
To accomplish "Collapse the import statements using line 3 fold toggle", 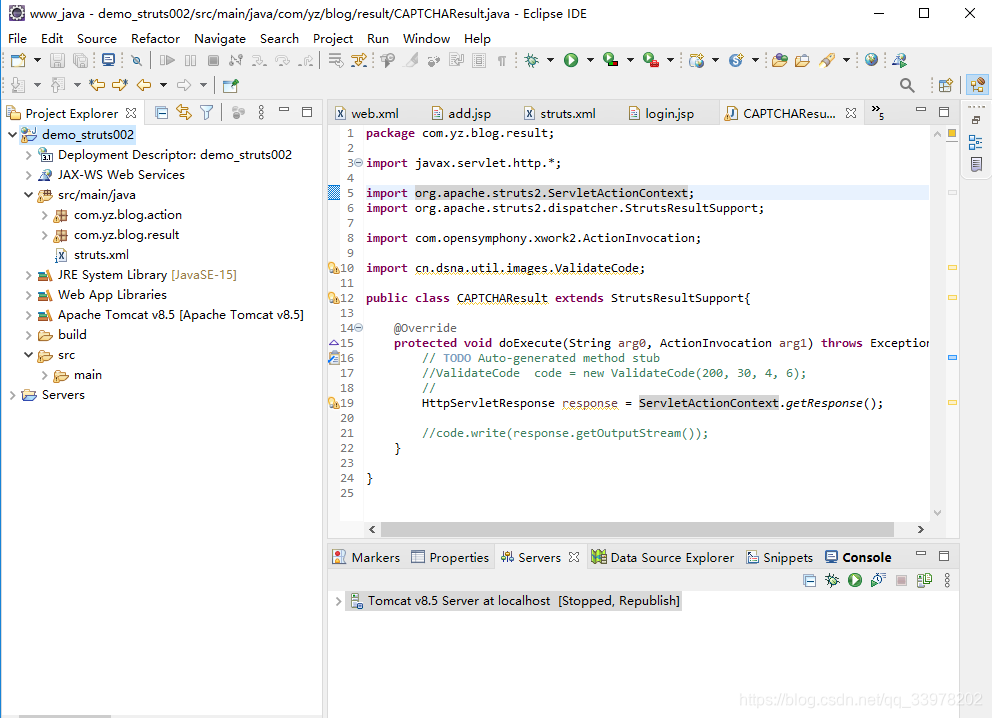I will pos(360,162).
